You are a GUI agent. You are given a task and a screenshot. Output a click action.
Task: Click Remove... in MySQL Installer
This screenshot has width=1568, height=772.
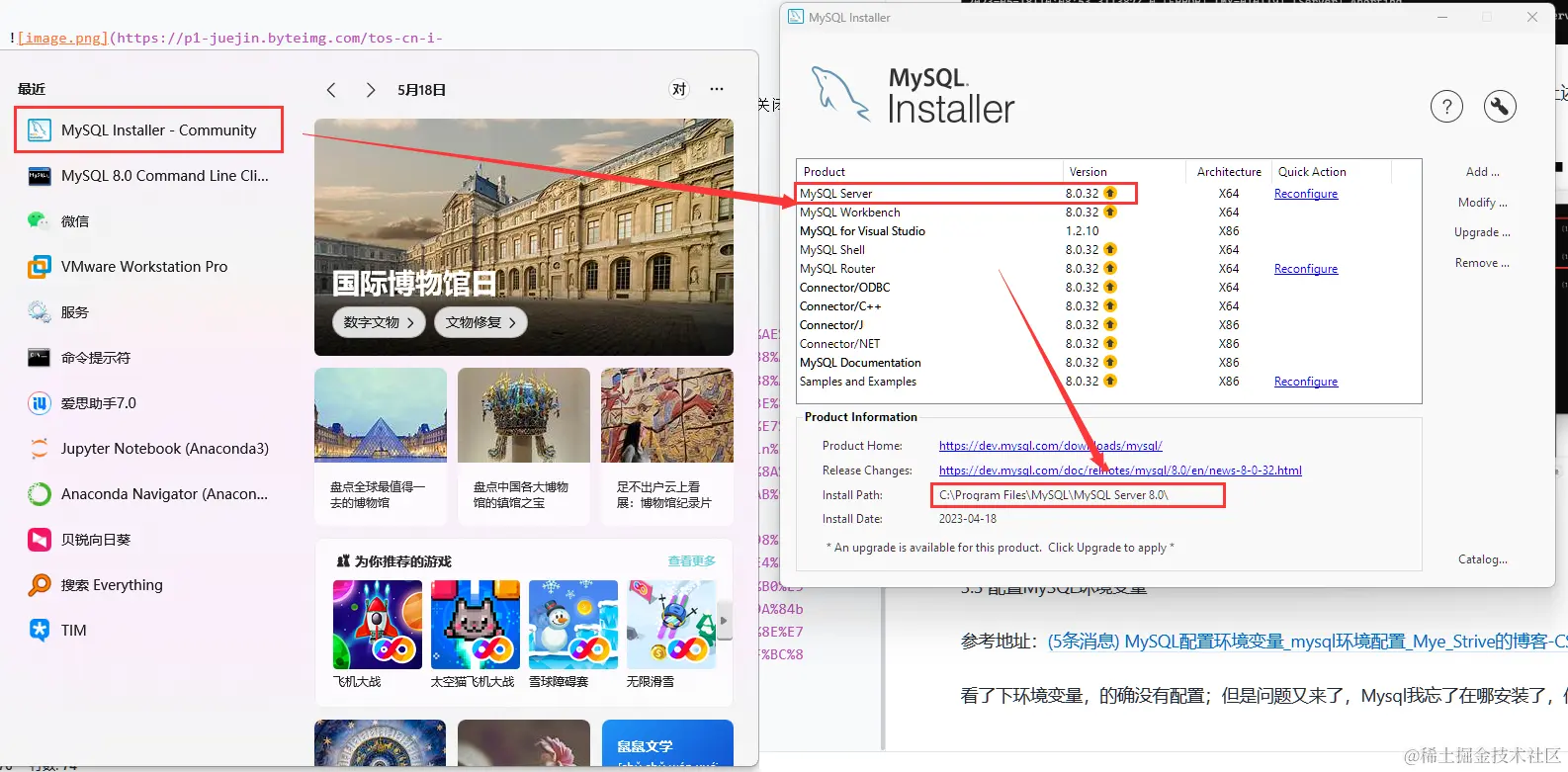1482,263
